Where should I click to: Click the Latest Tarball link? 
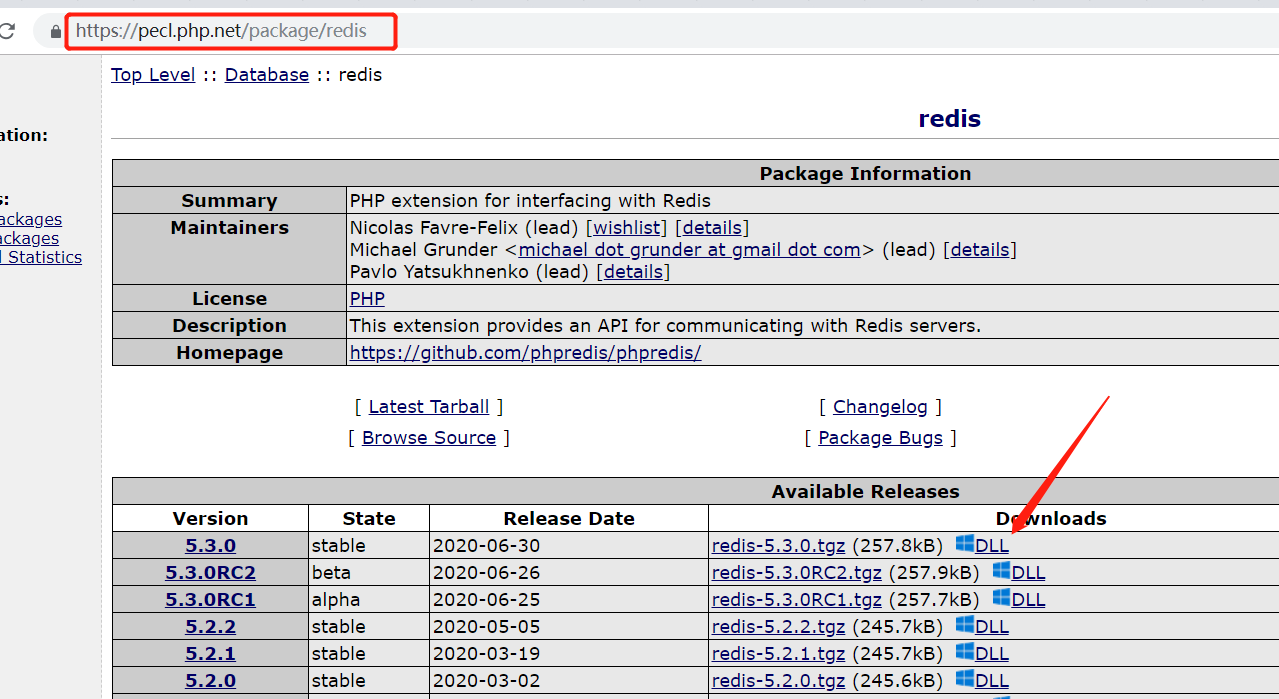[429, 407]
